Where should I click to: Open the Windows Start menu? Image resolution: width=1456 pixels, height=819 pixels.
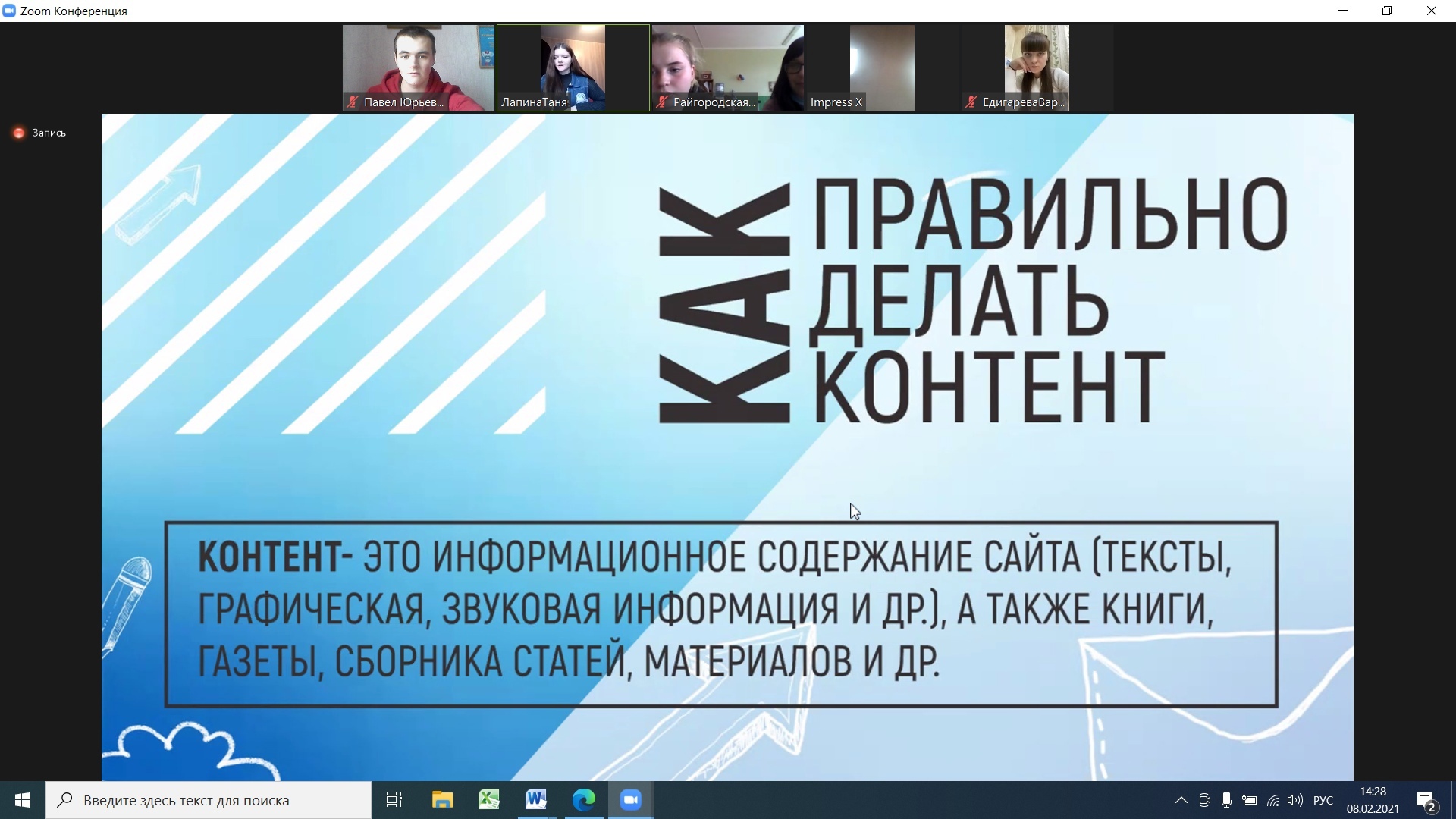(x=23, y=800)
